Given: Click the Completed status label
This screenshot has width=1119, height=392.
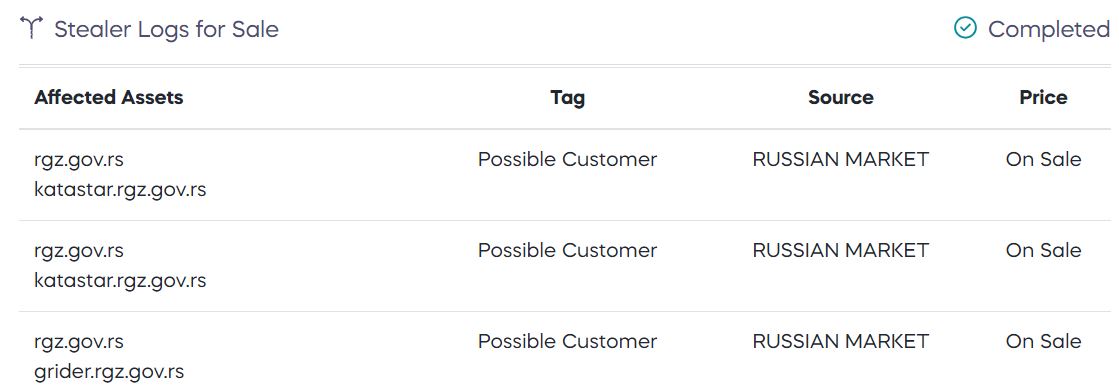Looking at the screenshot, I should pos(1049,29).
